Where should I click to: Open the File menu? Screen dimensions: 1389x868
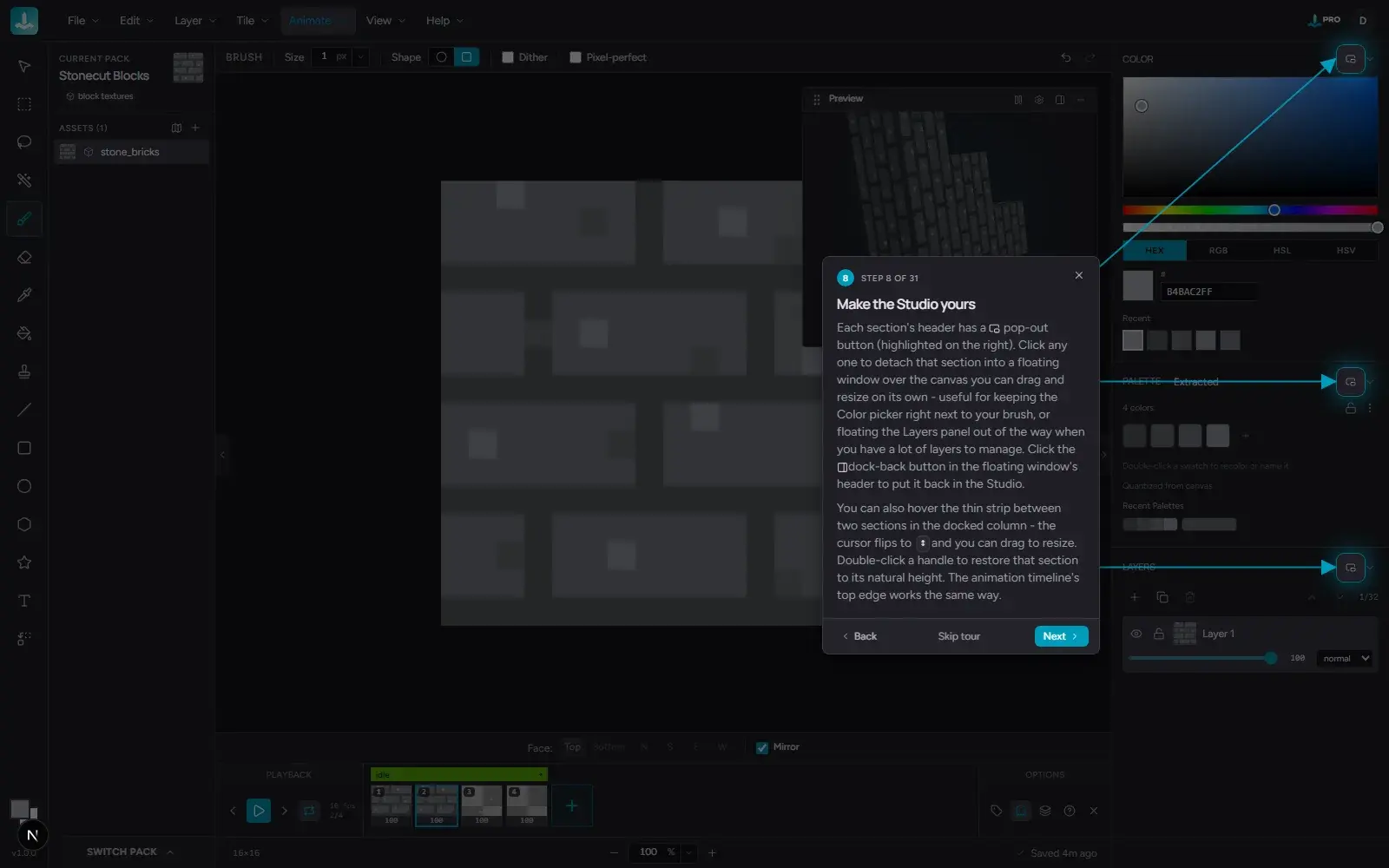[x=83, y=21]
